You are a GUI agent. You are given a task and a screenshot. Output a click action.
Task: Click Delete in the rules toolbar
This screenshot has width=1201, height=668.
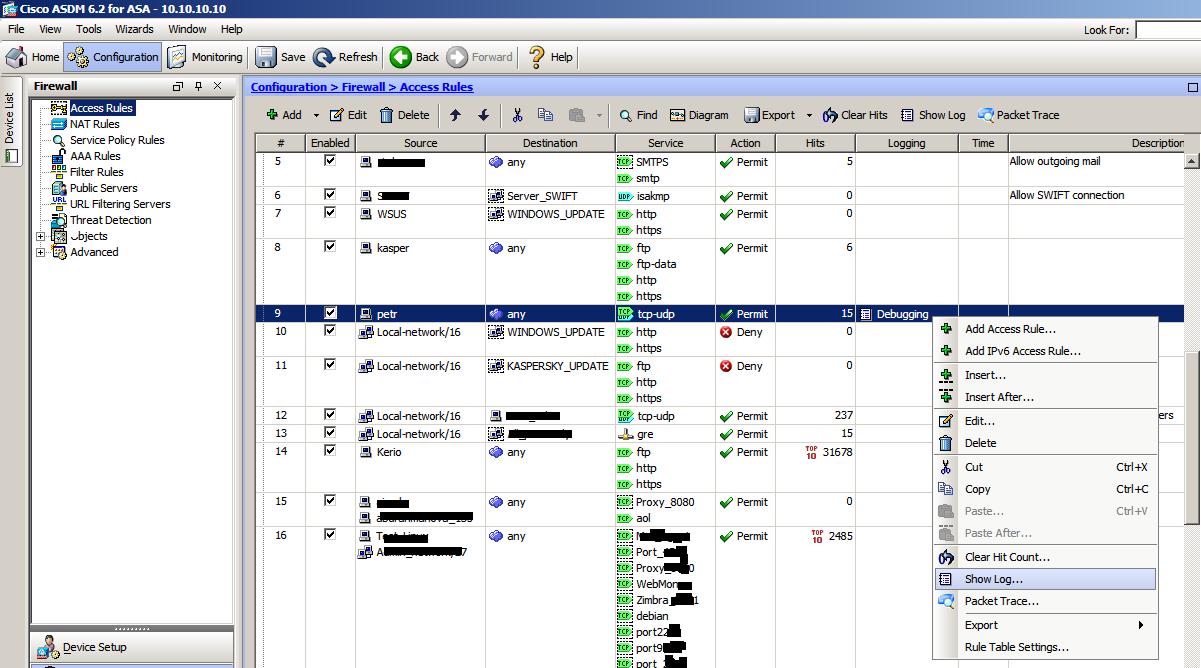(404, 115)
